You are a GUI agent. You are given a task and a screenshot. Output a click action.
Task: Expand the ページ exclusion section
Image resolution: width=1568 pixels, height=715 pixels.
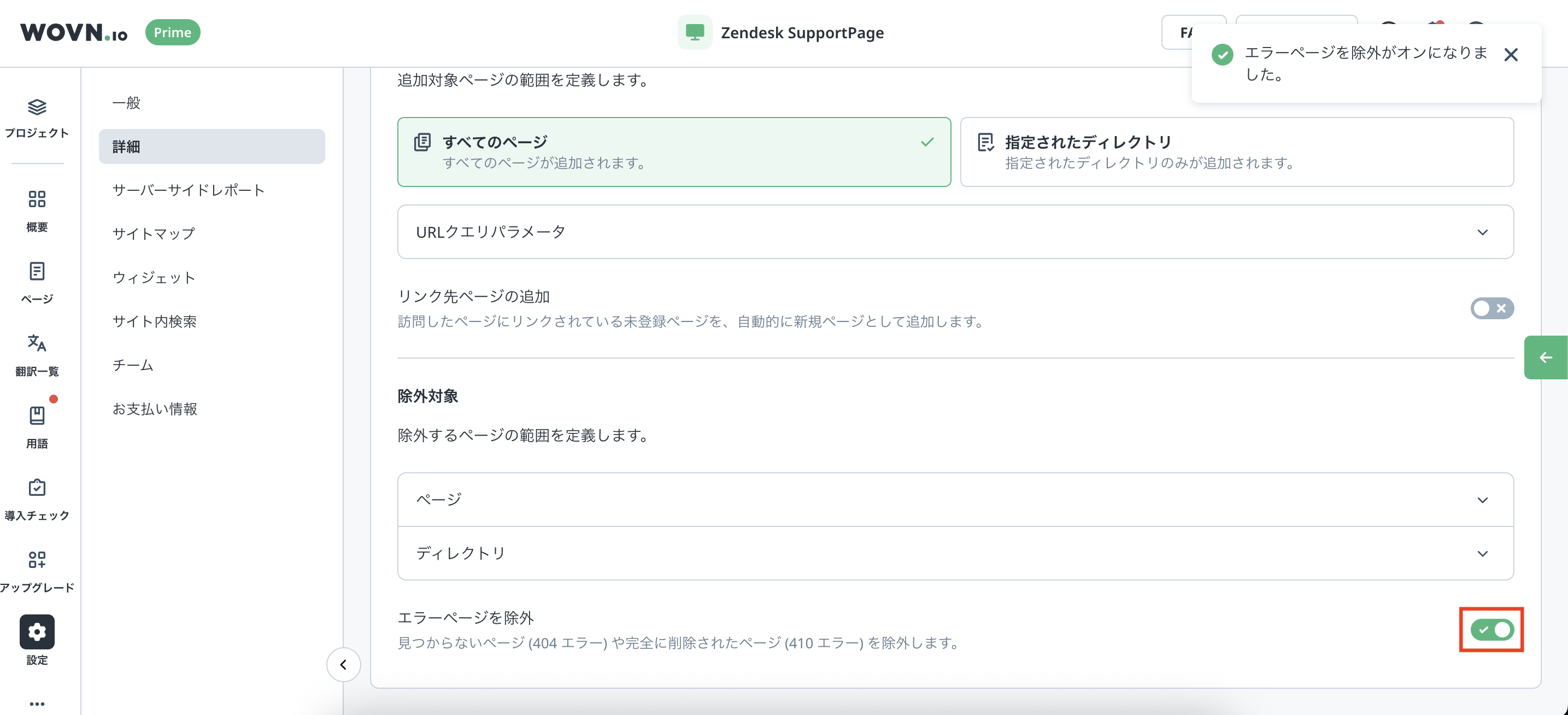click(955, 500)
